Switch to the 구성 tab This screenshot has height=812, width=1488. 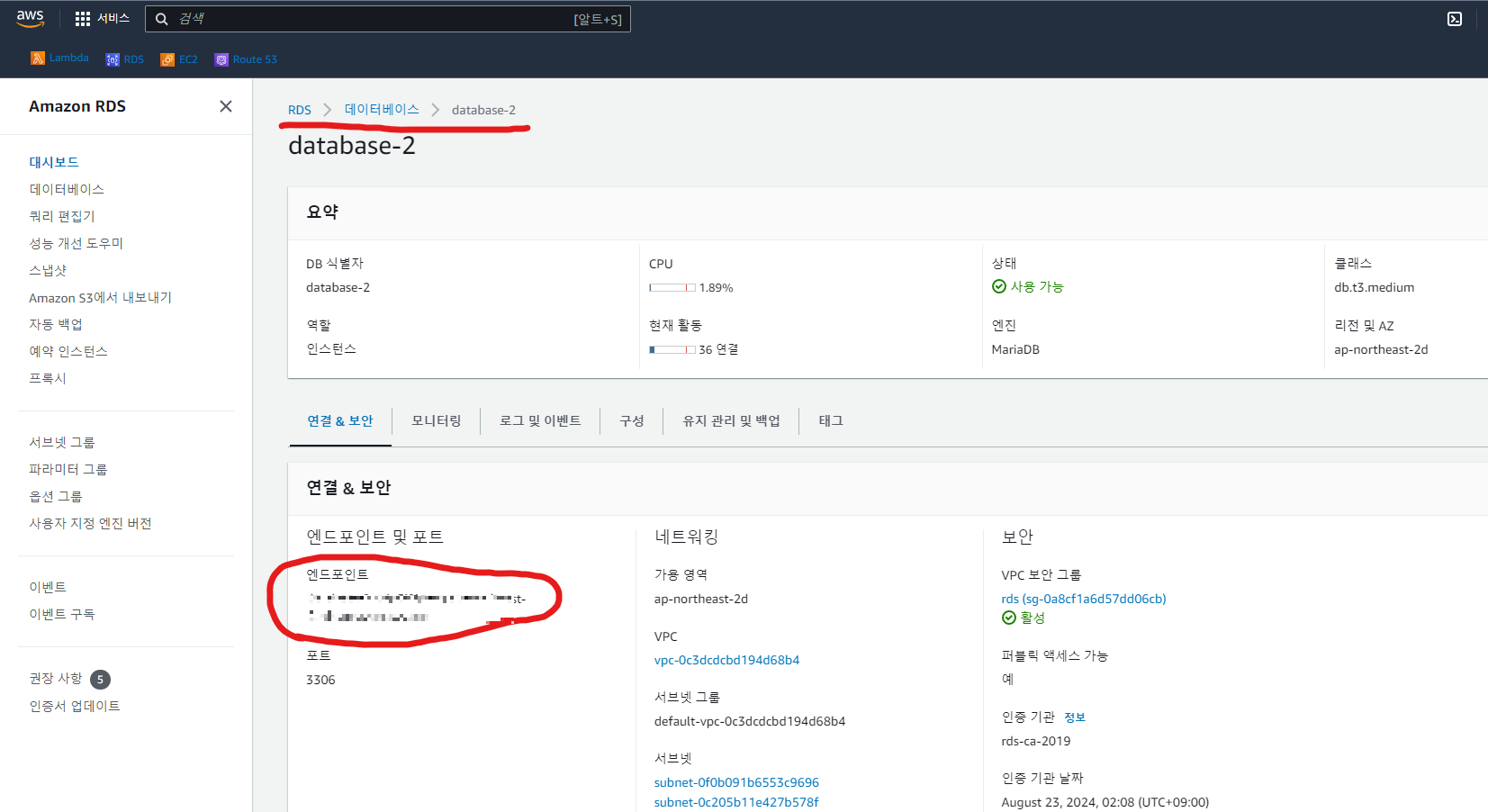click(632, 420)
